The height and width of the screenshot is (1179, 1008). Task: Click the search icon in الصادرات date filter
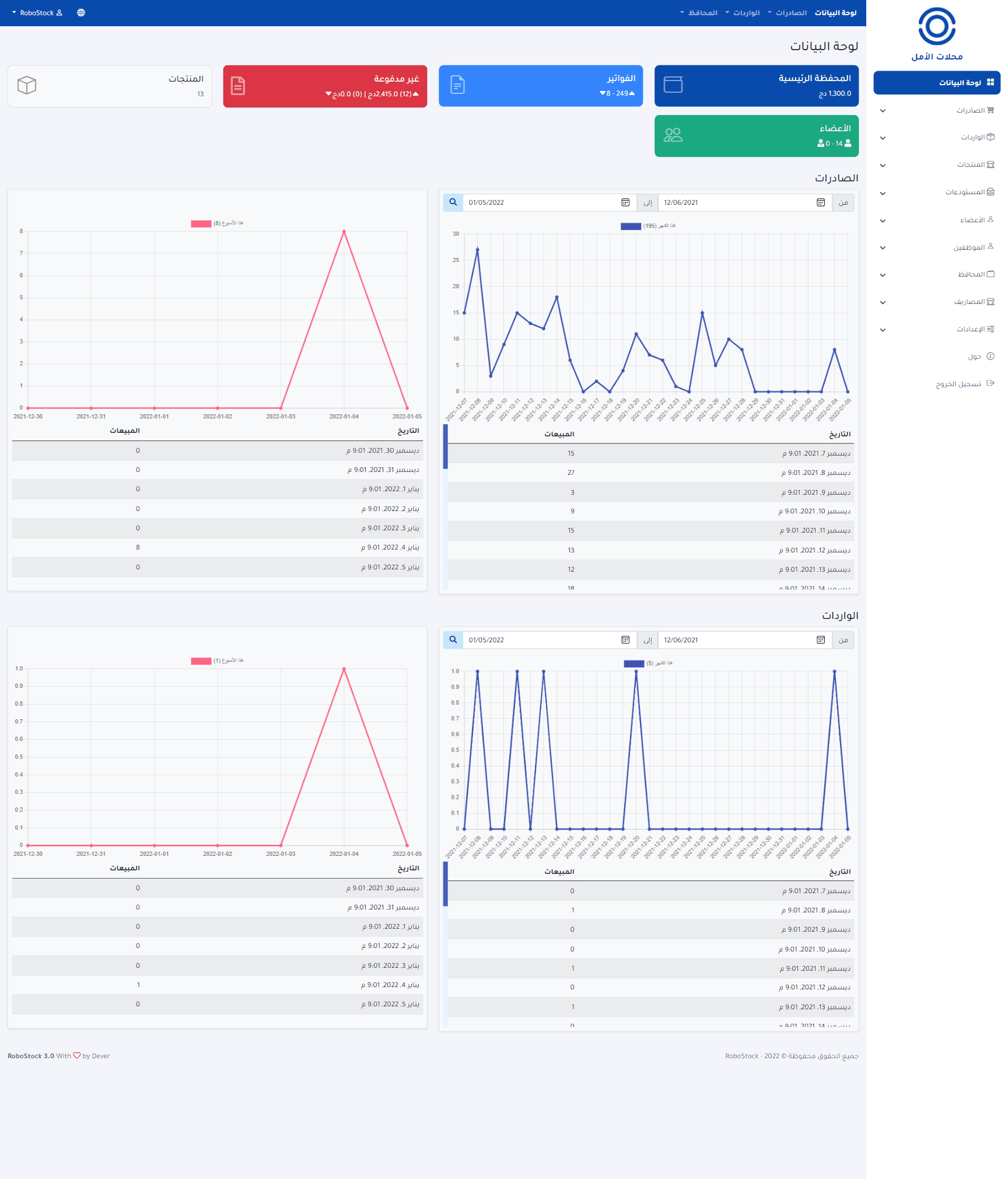point(453,202)
